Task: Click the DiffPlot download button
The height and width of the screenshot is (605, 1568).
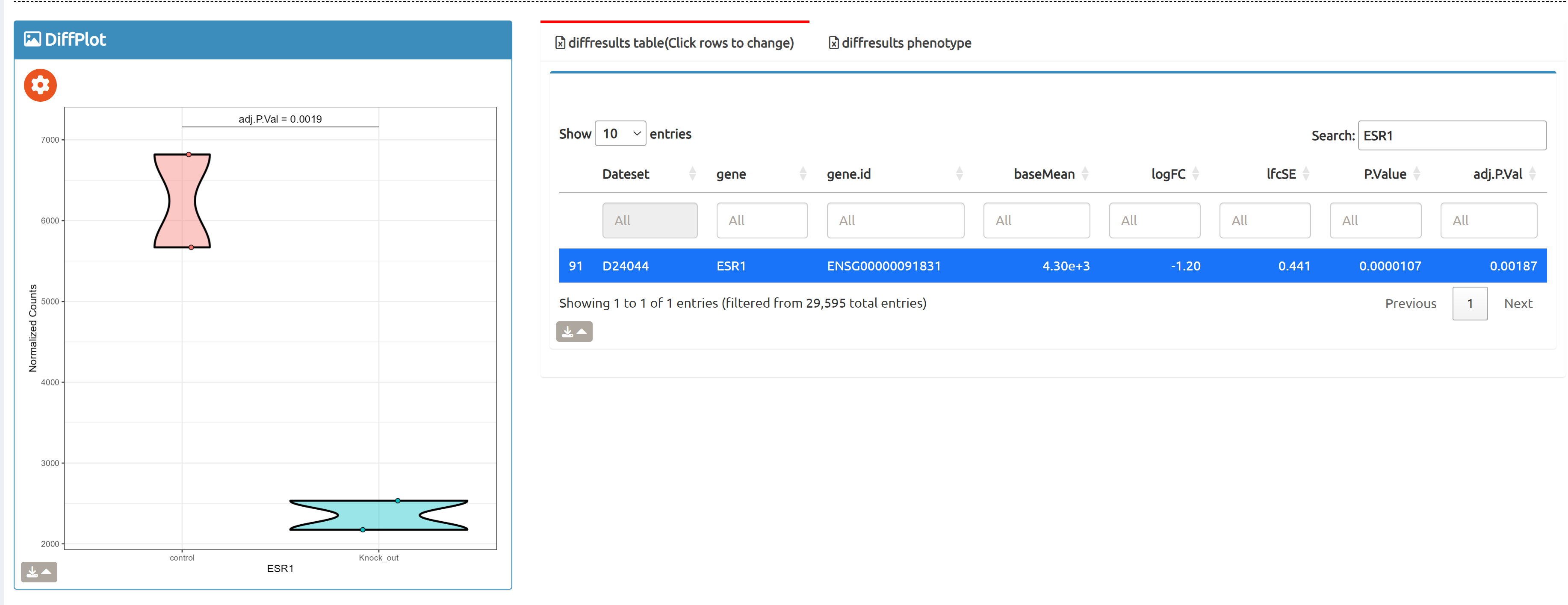Action: click(x=39, y=572)
